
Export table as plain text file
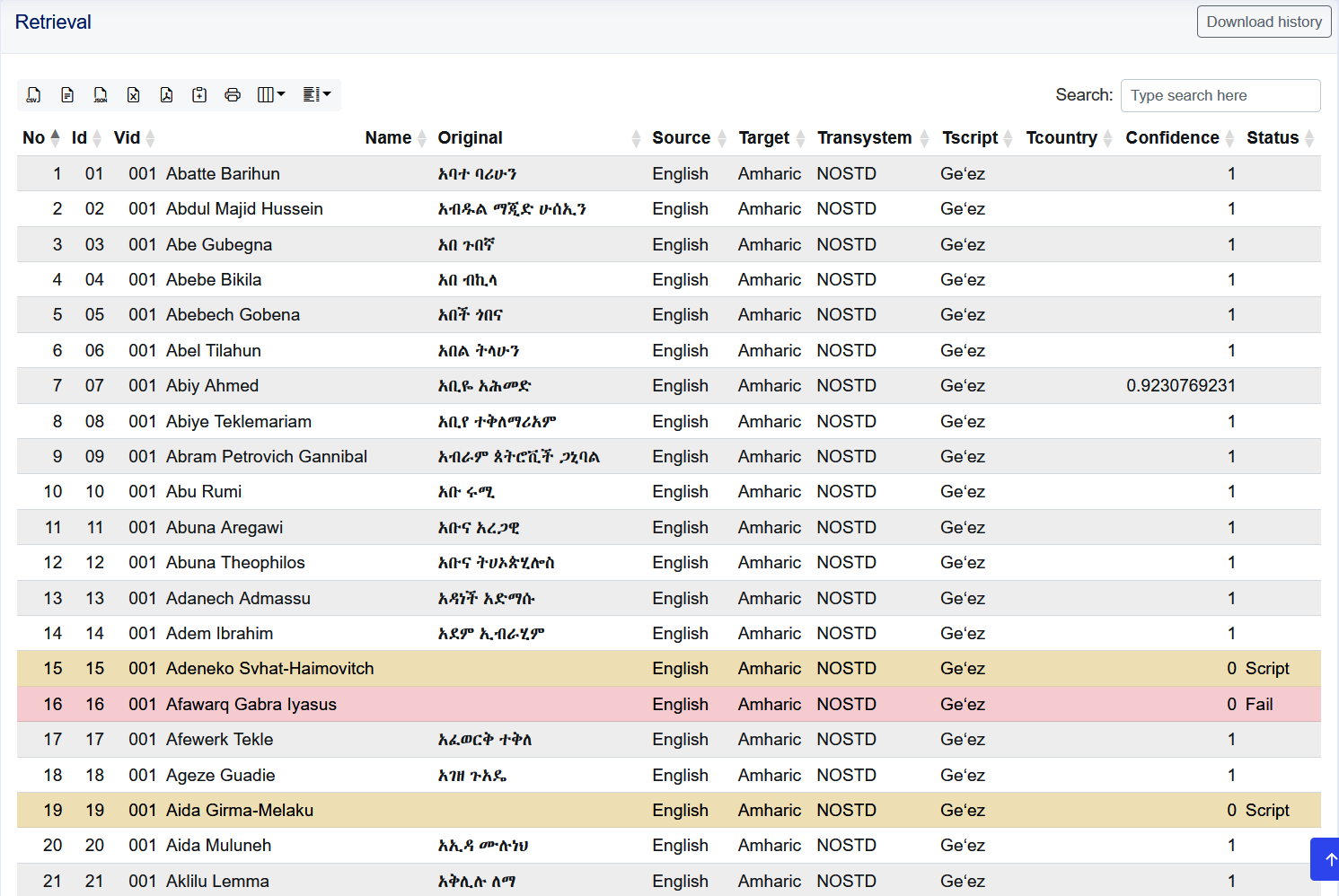click(67, 95)
